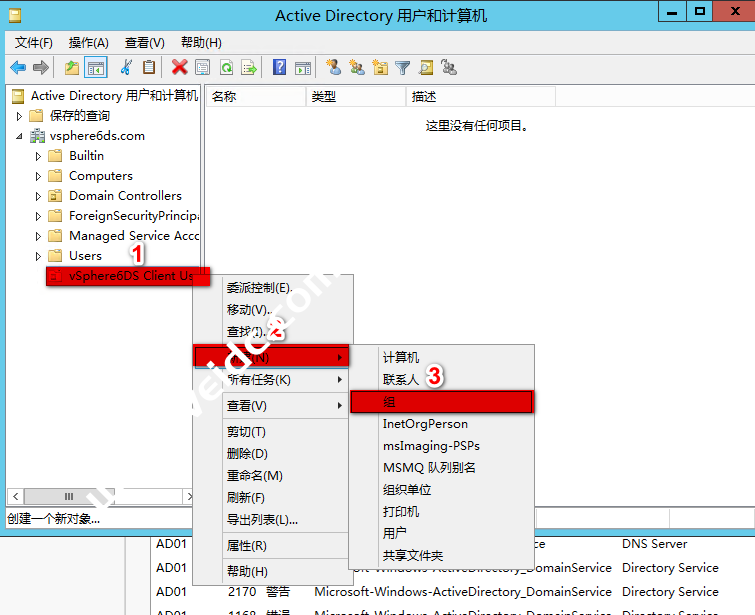Viewport: 755px width, 615px height.
Task: Click the funnel filter options icon
Action: coord(402,67)
